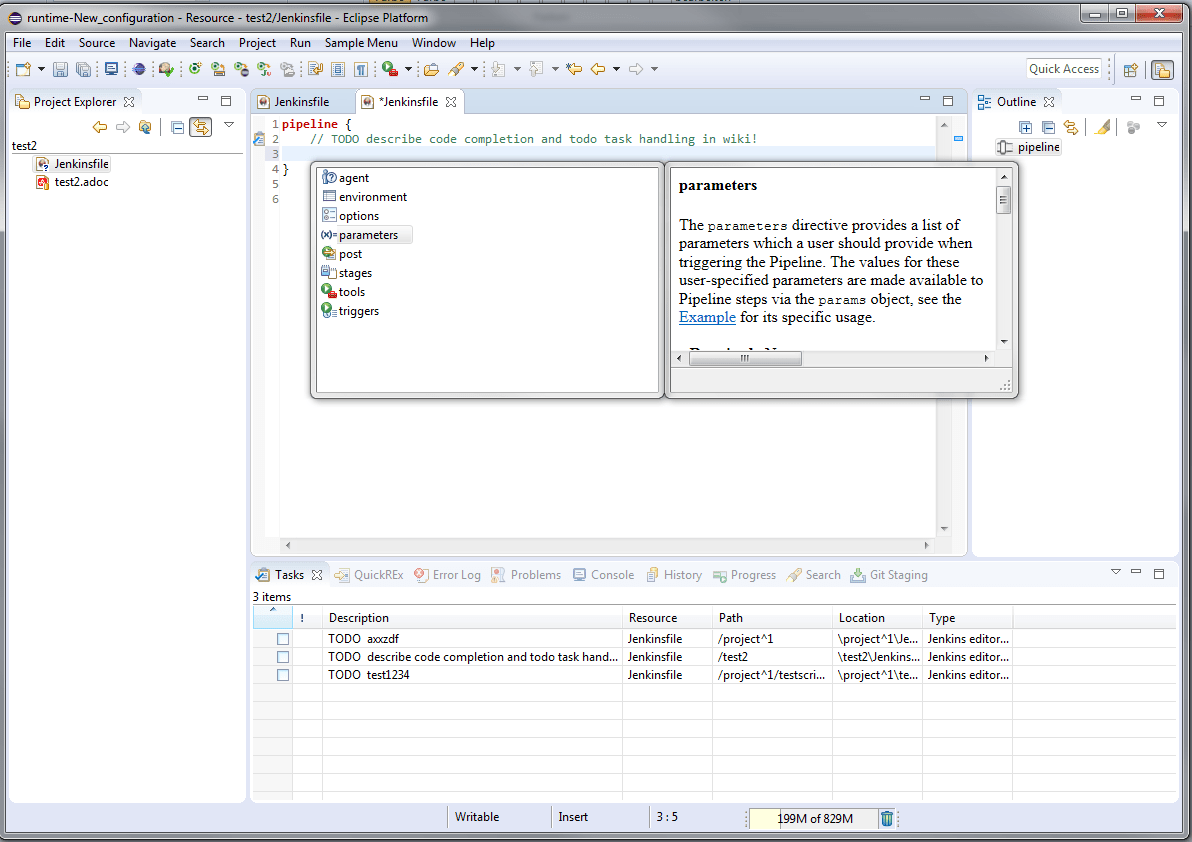This screenshot has height=842, width=1192.
Task: Open the Tasks view menu arrow
Action: 1115,572
